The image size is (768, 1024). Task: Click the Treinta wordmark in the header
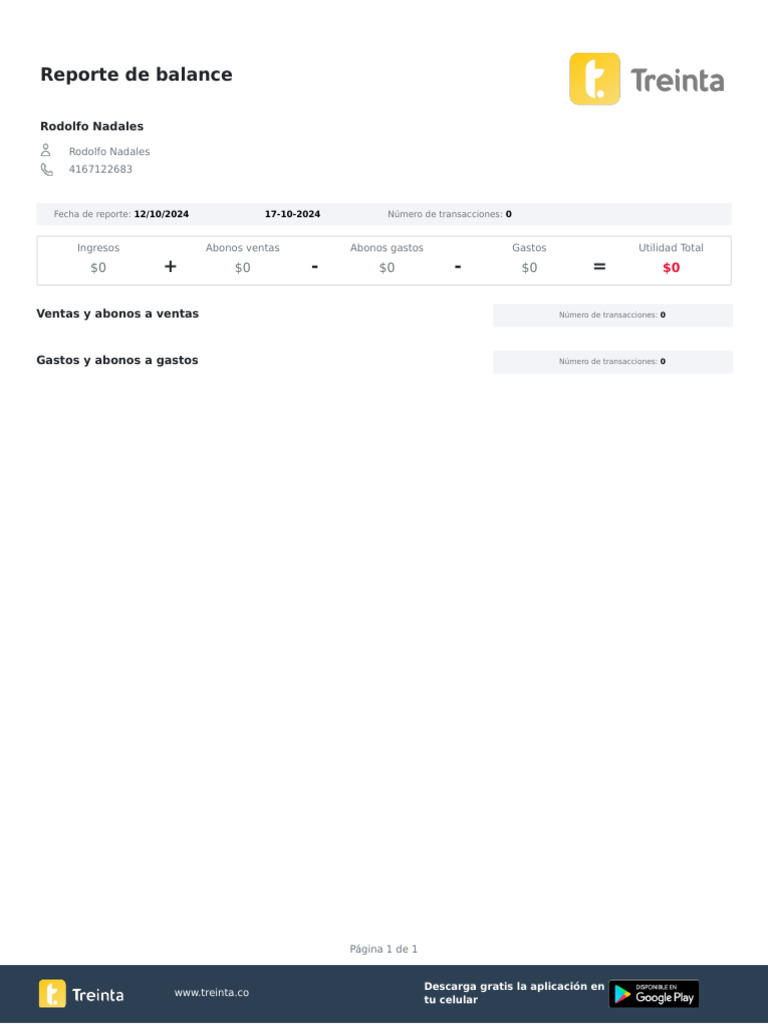677,81
